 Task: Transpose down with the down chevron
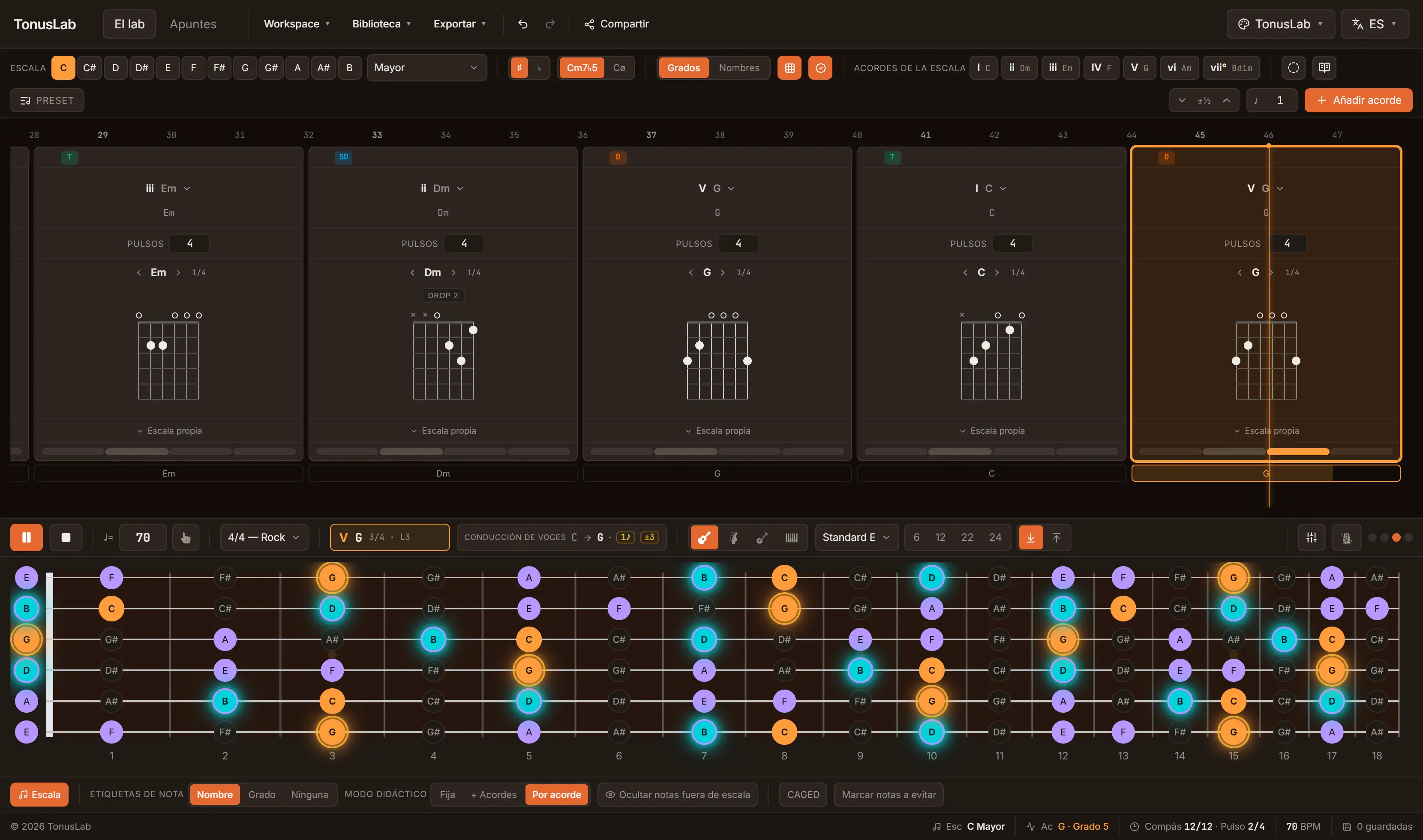[1182, 100]
